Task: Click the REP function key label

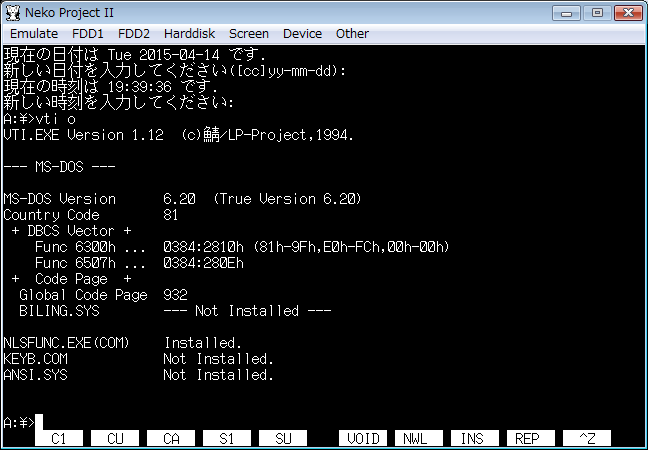Action: click(531, 438)
